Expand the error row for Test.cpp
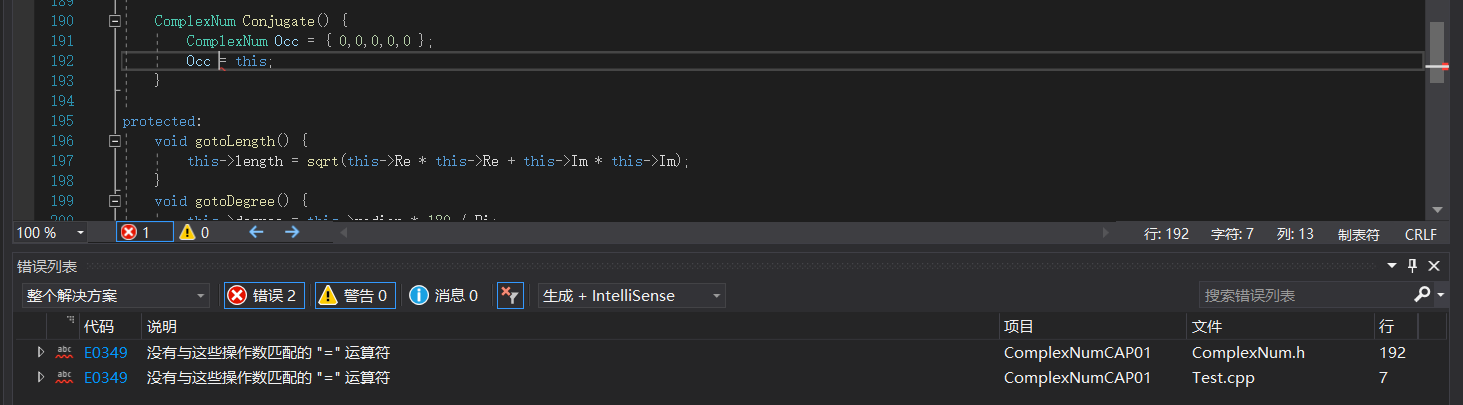The image size is (1463, 405). pos(41,377)
